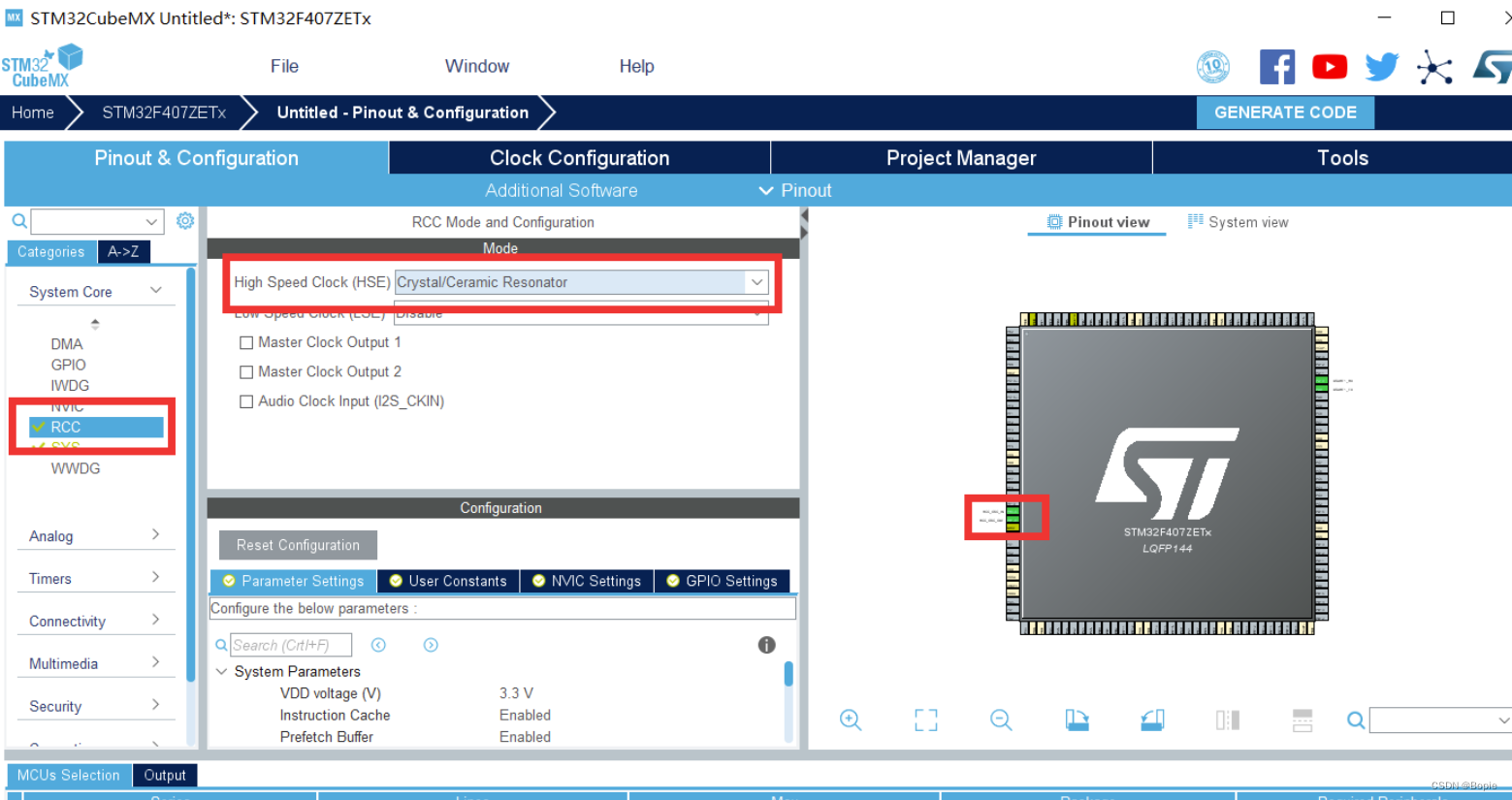Select DMA in System Core

pyautogui.click(x=67, y=344)
